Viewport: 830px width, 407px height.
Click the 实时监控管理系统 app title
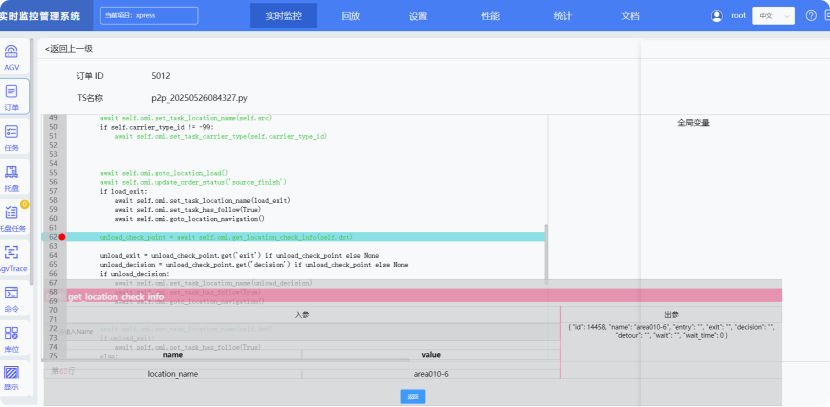[40, 16]
